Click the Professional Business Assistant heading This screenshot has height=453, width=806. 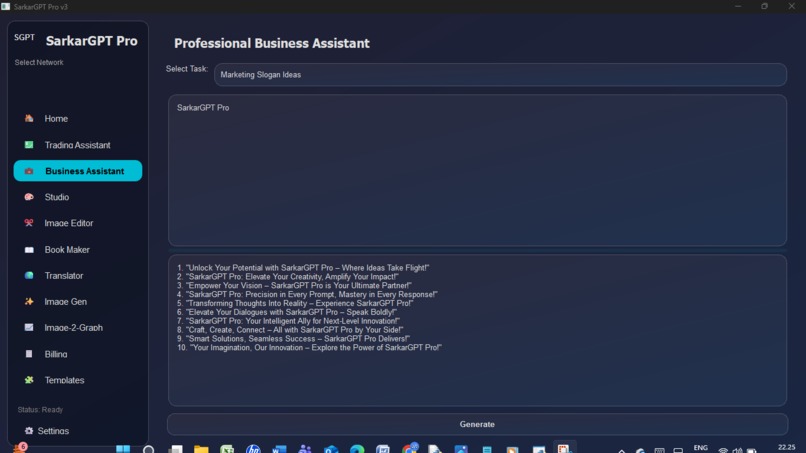tap(271, 44)
